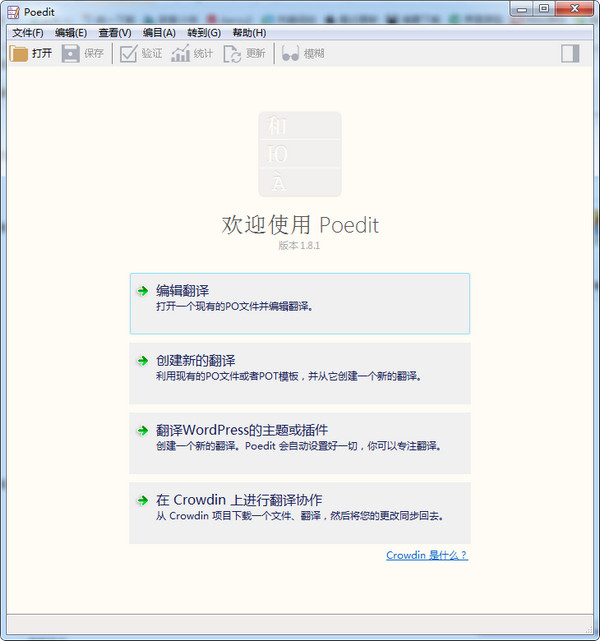The image size is (600, 641).
Task: Click the 验证 toolbar label
Action: point(152,54)
